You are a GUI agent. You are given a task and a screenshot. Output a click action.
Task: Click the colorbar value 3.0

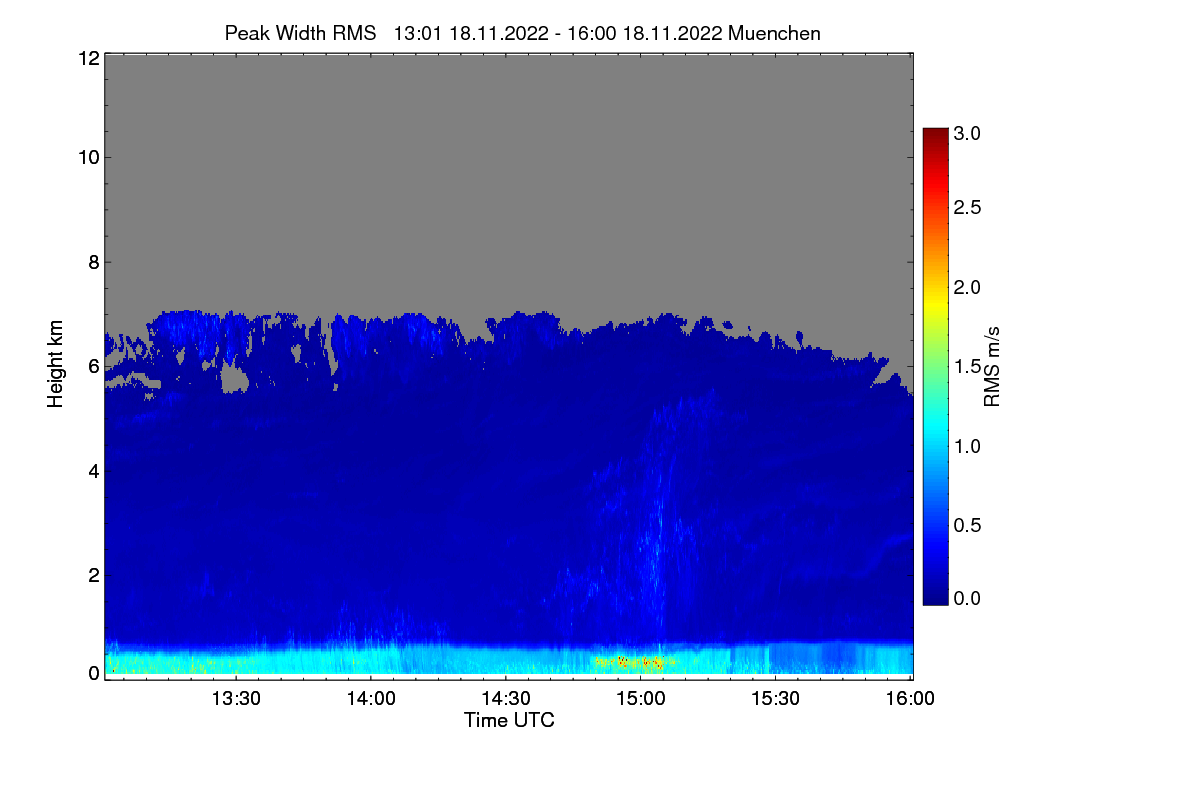[x=967, y=133]
